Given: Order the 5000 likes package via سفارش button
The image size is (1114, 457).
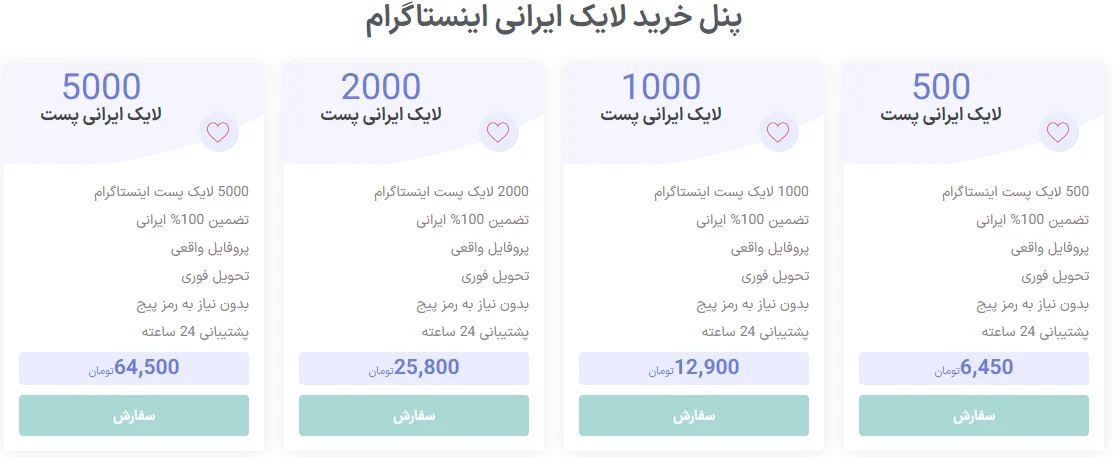Looking at the screenshot, I should (x=134, y=416).
